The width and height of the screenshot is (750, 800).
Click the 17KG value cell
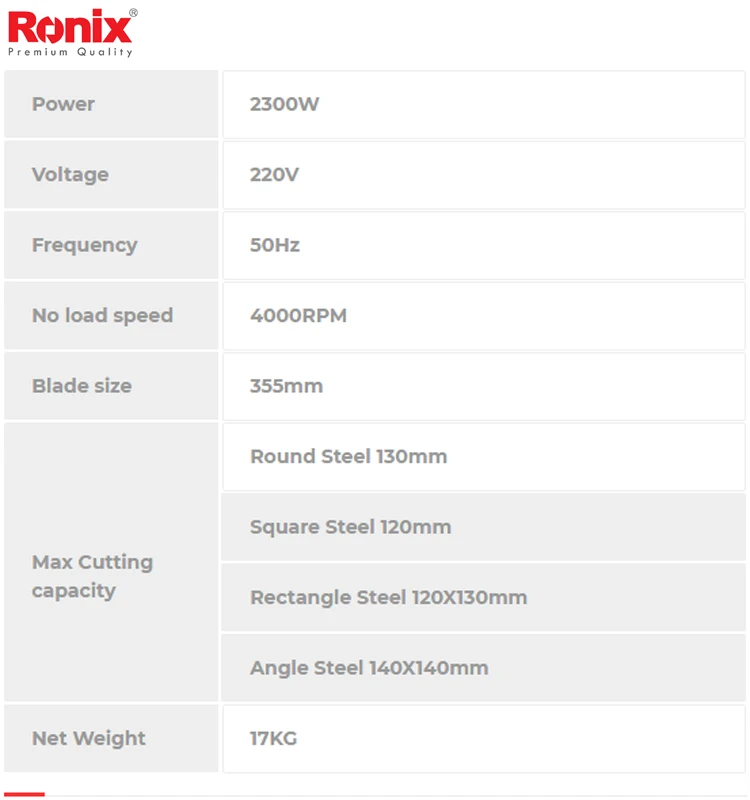[x=484, y=739]
